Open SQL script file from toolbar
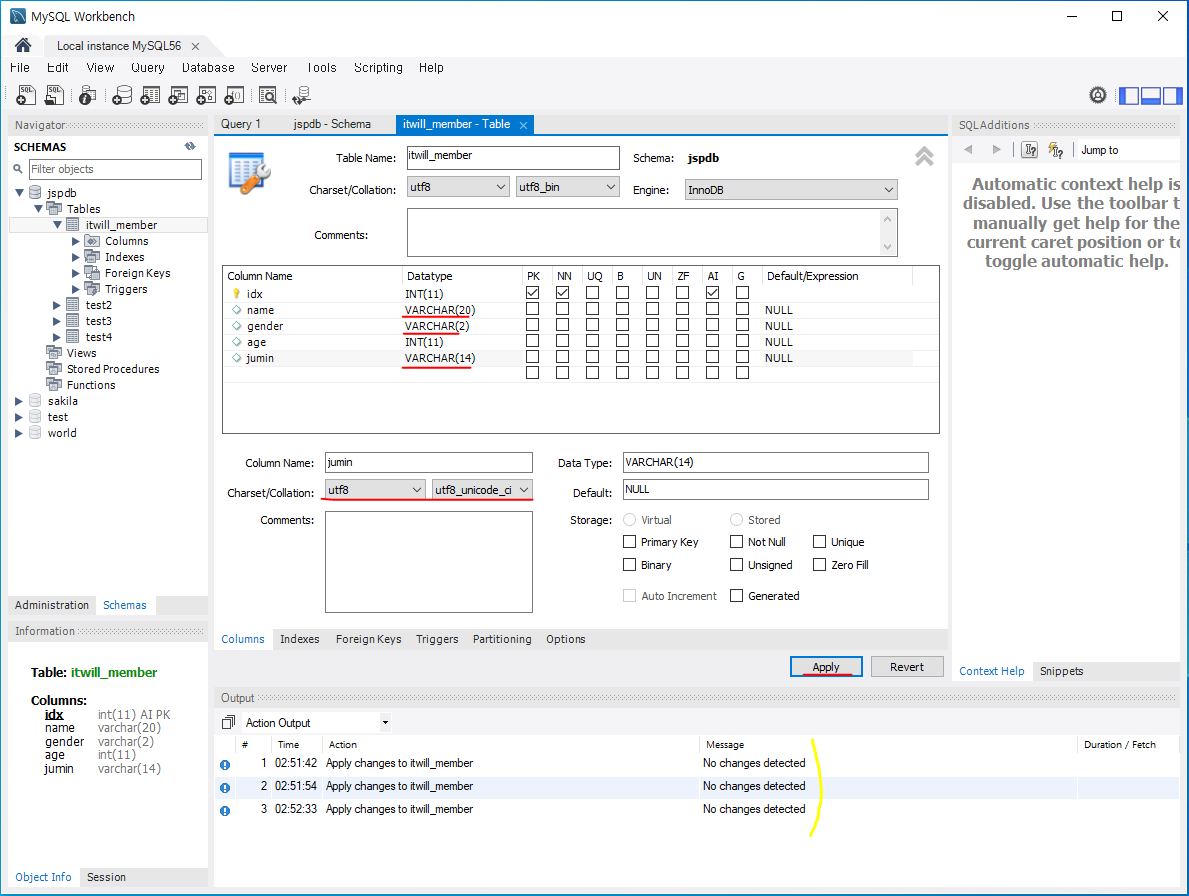Image resolution: width=1189 pixels, height=896 pixels. pos(55,95)
